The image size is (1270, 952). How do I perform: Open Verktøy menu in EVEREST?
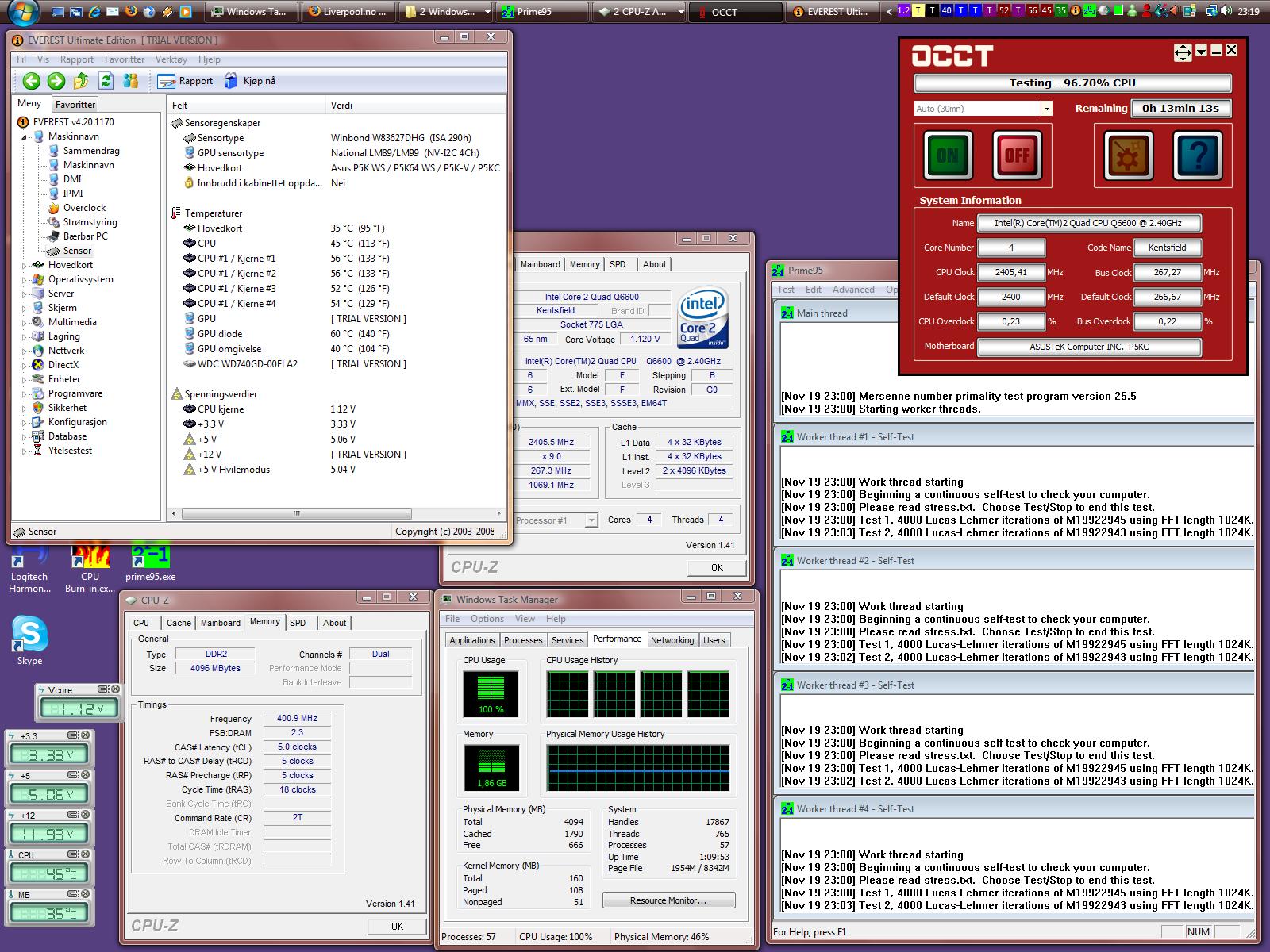point(171,59)
